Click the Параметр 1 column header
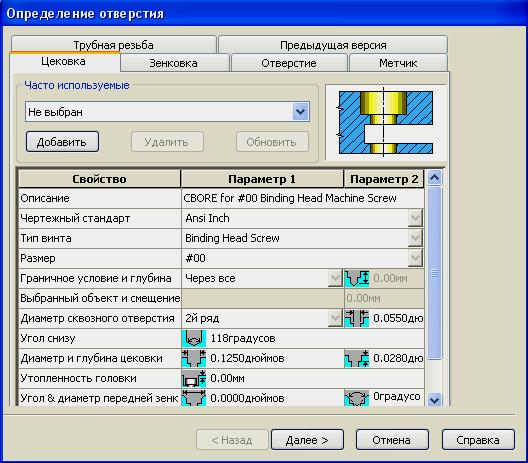Viewport: 528px width, 463px height. tap(262, 179)
